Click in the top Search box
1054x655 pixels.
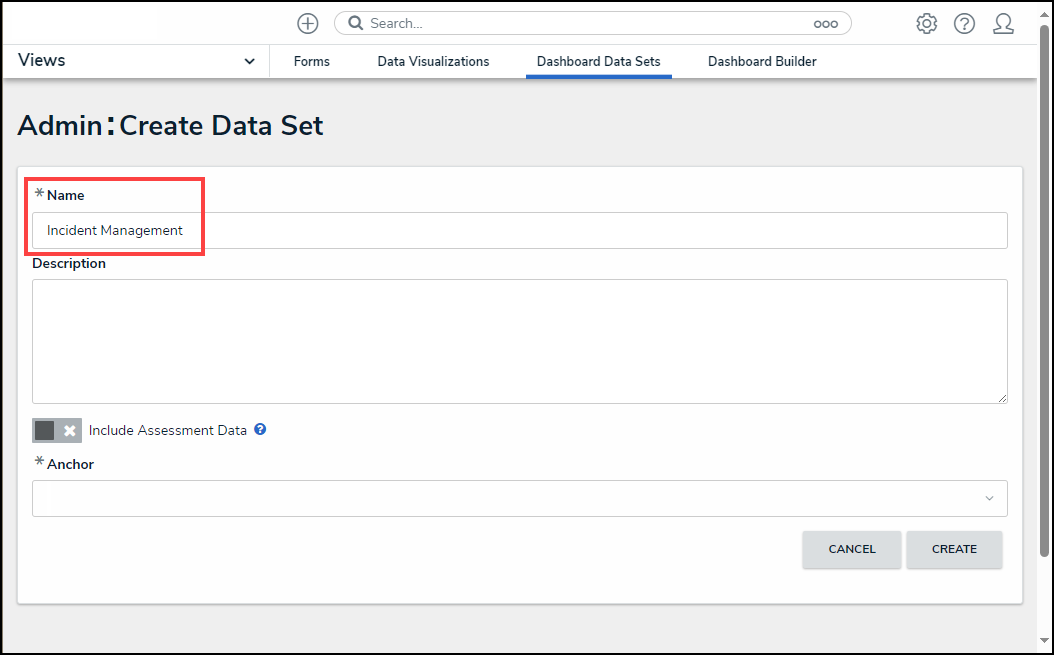[x=590, y=23]
